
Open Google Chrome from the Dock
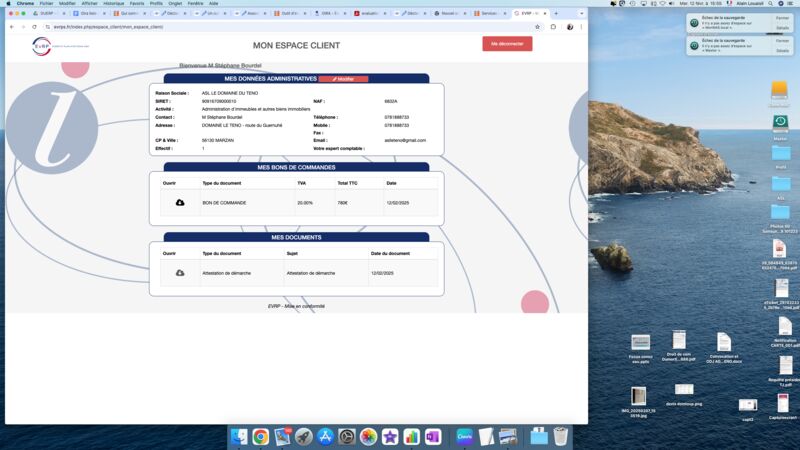[x=260, y=437]
